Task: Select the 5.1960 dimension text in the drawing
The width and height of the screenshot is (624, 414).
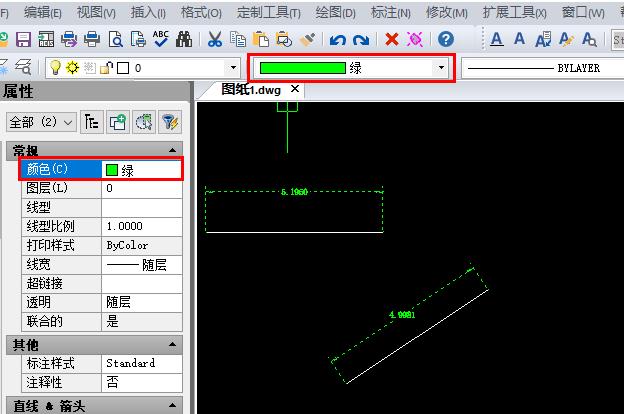Action: pyautogui.click(x=294, y=192)
